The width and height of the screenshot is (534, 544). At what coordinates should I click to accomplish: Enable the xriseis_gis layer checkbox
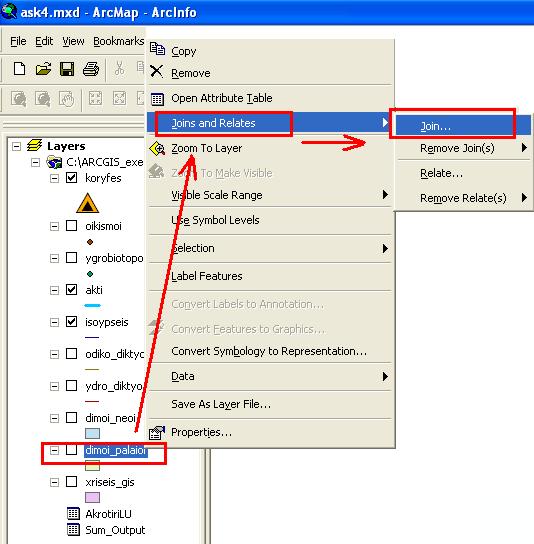[x=71, y=482]
